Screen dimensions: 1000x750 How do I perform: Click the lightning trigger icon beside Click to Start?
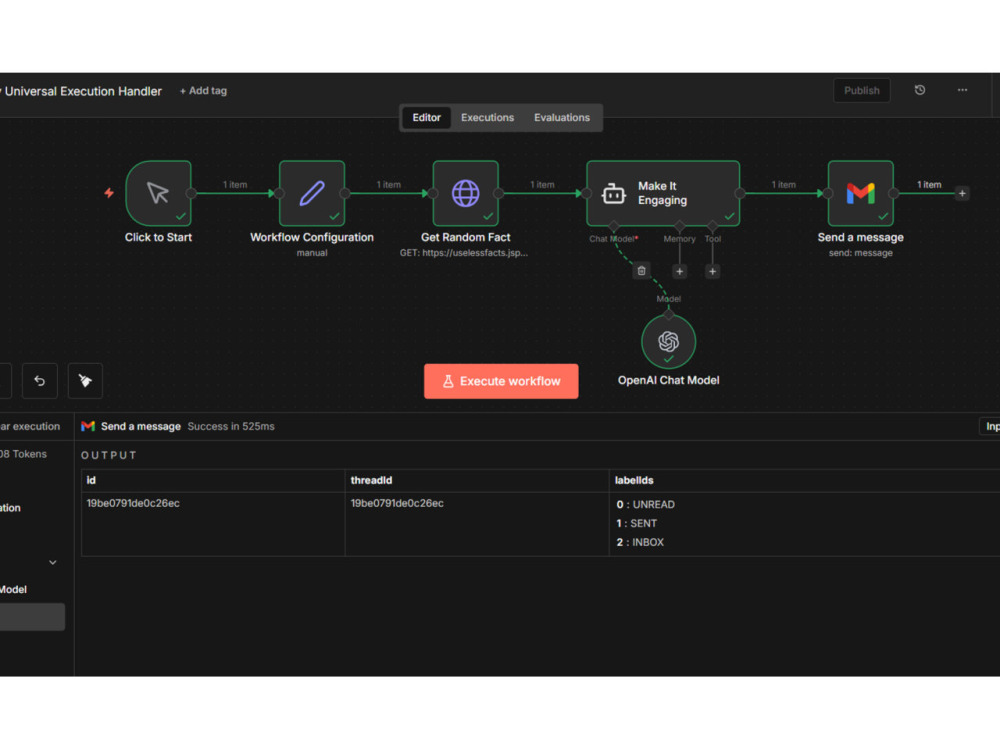109,193
